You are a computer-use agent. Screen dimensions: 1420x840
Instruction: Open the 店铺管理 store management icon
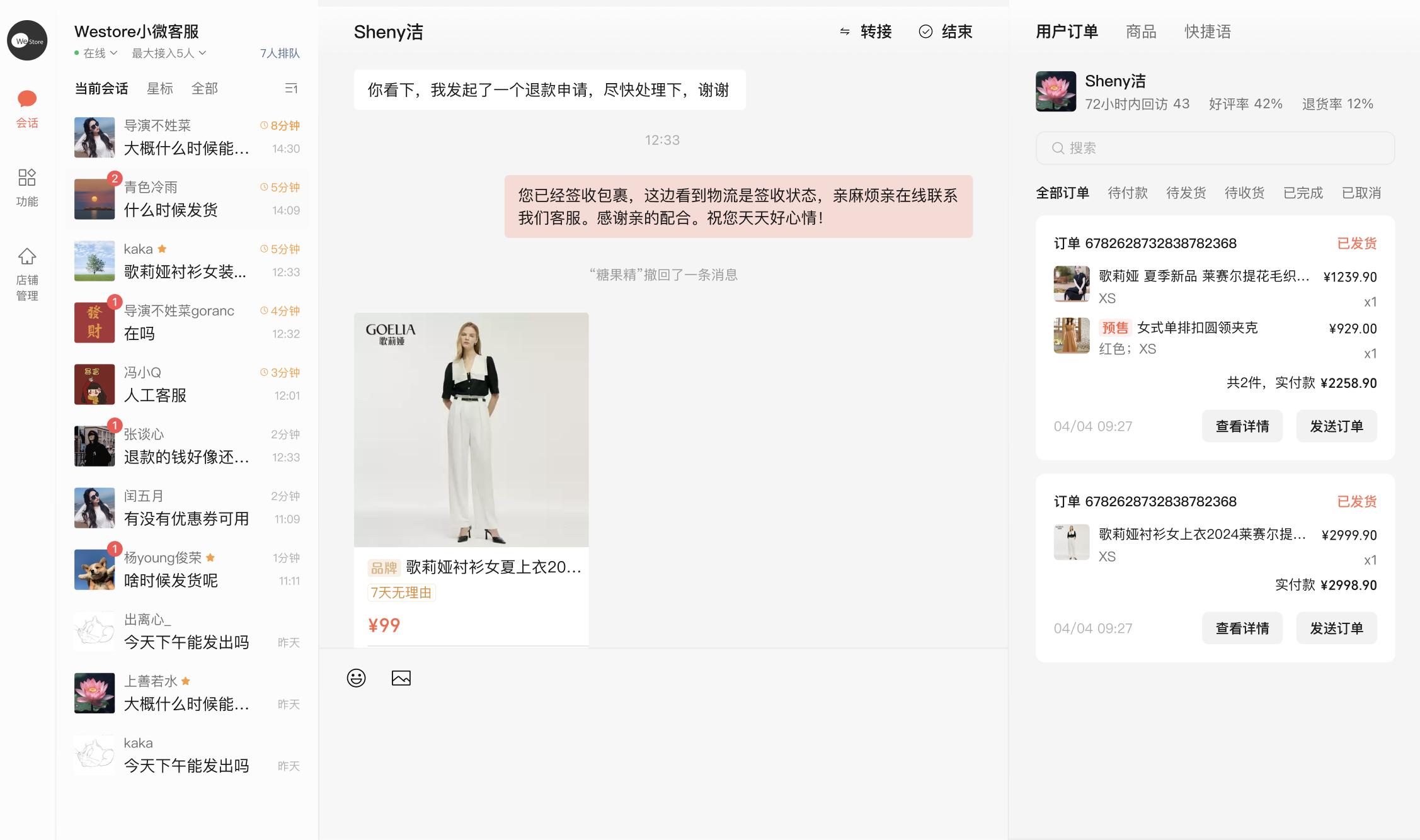[x=27, y=274]
